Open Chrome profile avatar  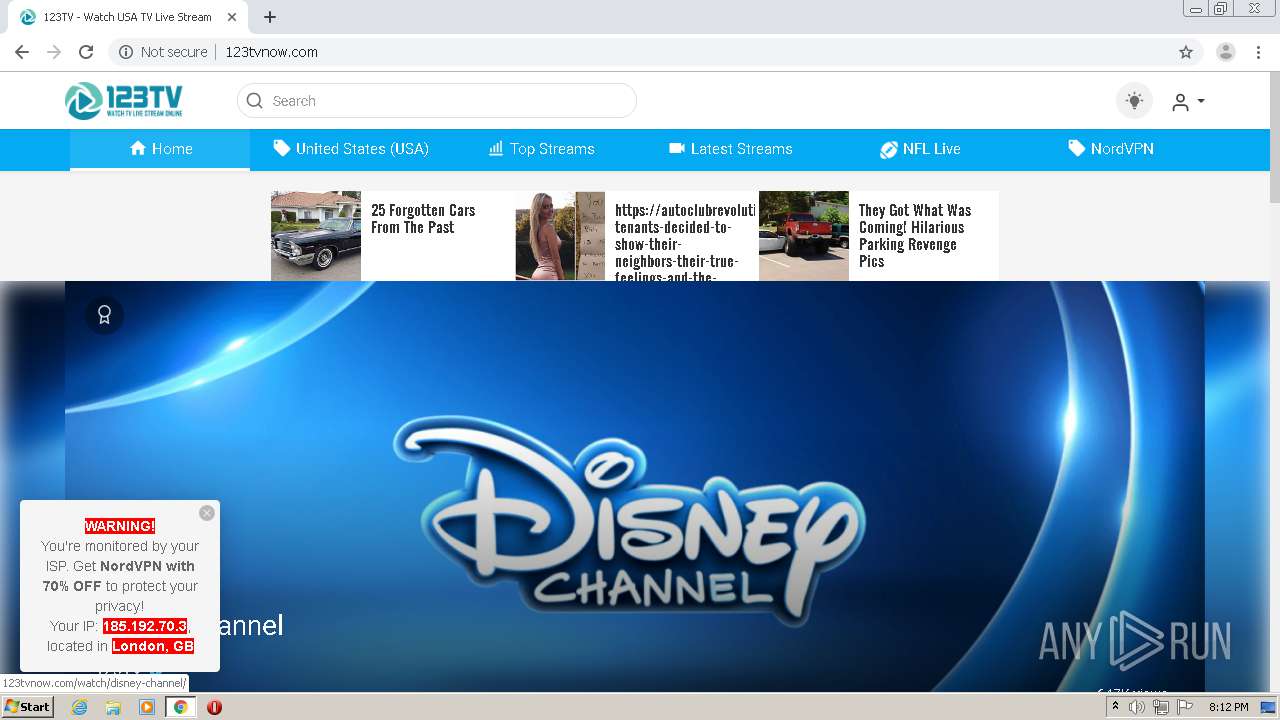1226,52
